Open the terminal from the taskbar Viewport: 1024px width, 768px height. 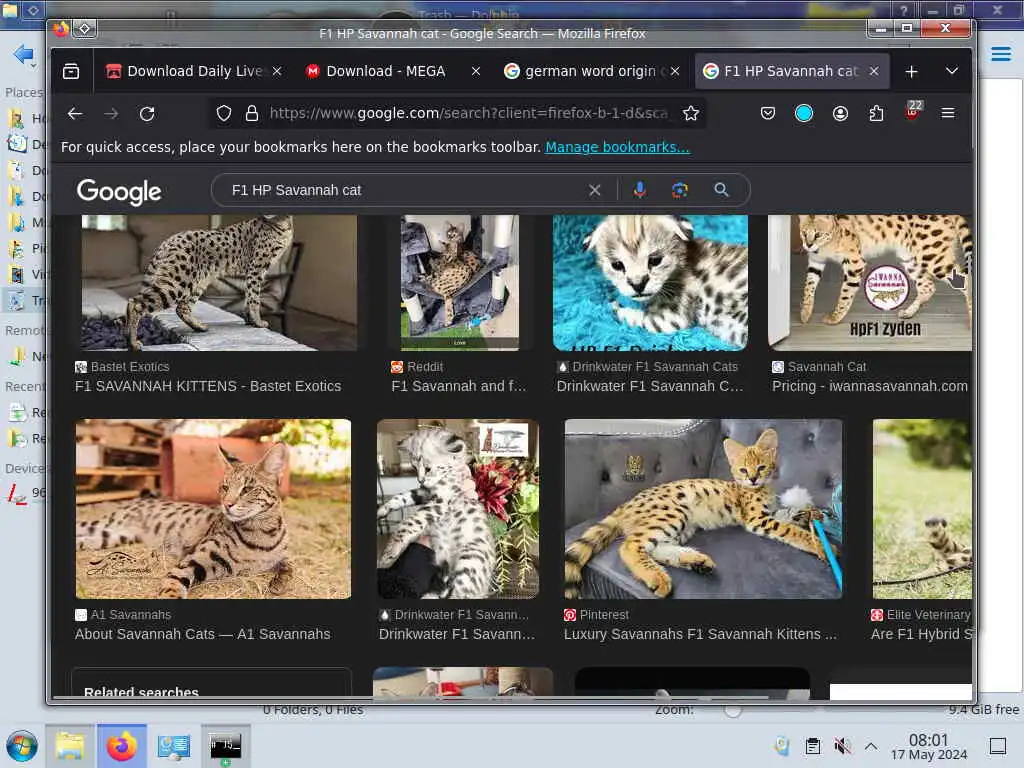click(225, 746)
